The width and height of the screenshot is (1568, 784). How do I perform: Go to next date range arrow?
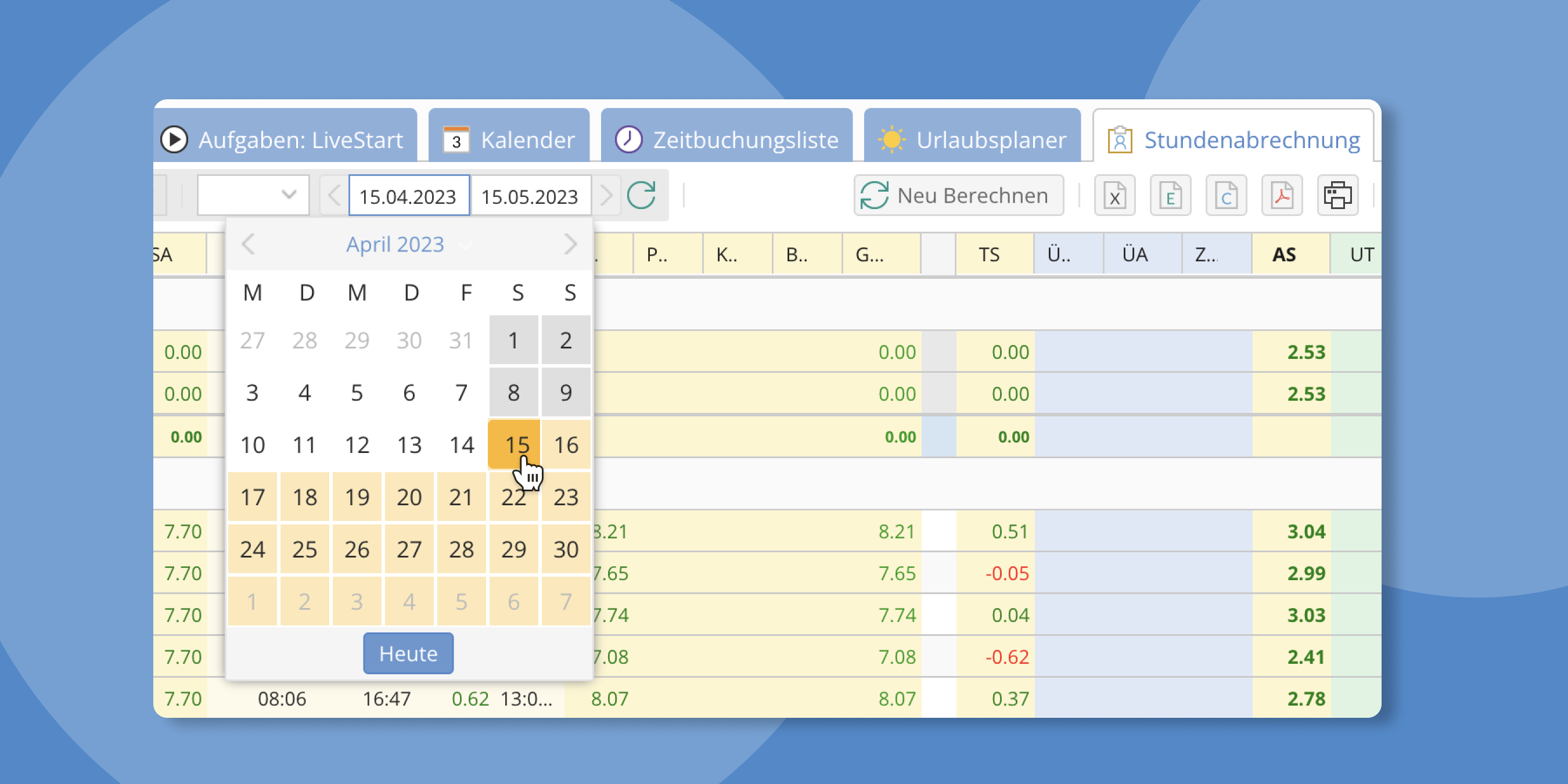(606, 195)
